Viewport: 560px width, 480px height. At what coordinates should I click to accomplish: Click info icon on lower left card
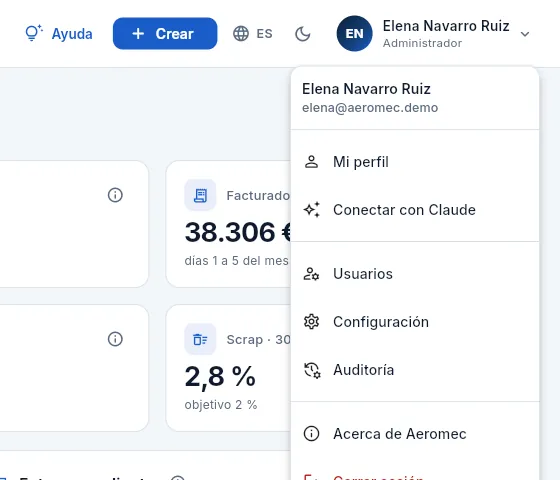pos(115,339)
